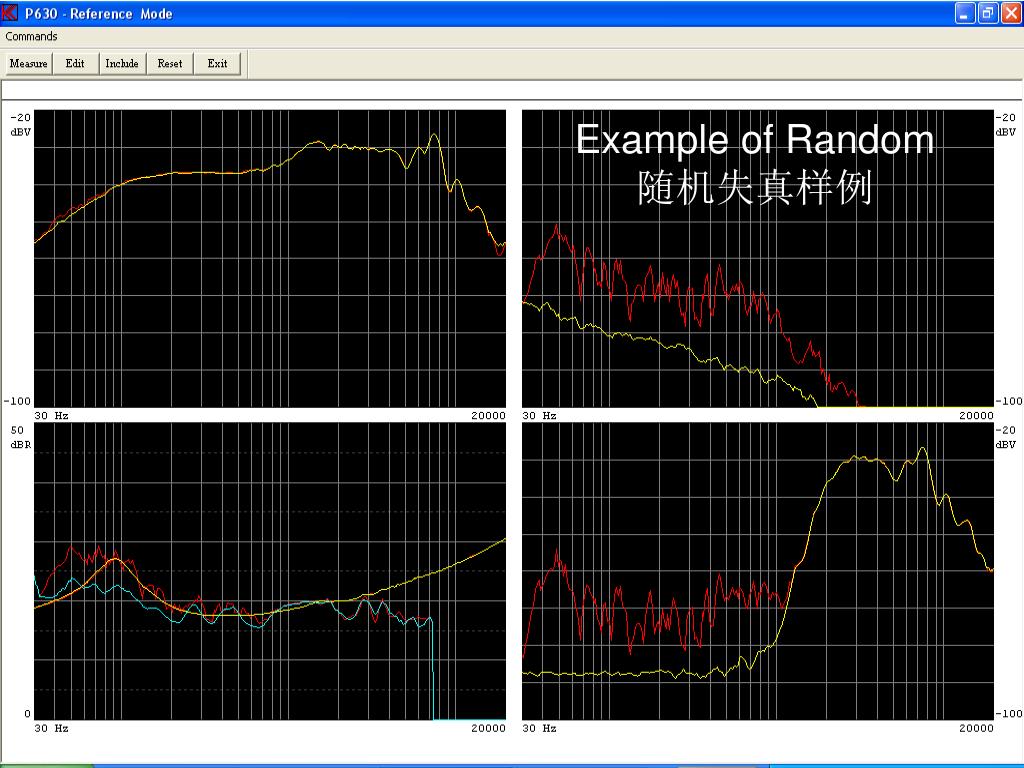This screenshot has width=1024, height=768.
Task: Click the Chinese caption '随机失真样例'
Action: click(x=755, y=187)
